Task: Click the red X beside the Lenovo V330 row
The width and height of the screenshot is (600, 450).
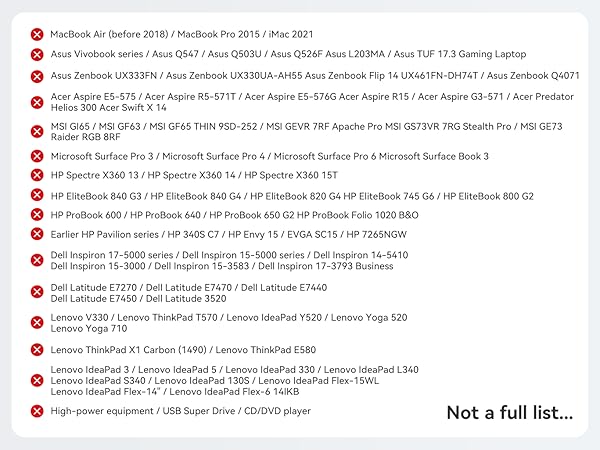Action: [37, 322]
